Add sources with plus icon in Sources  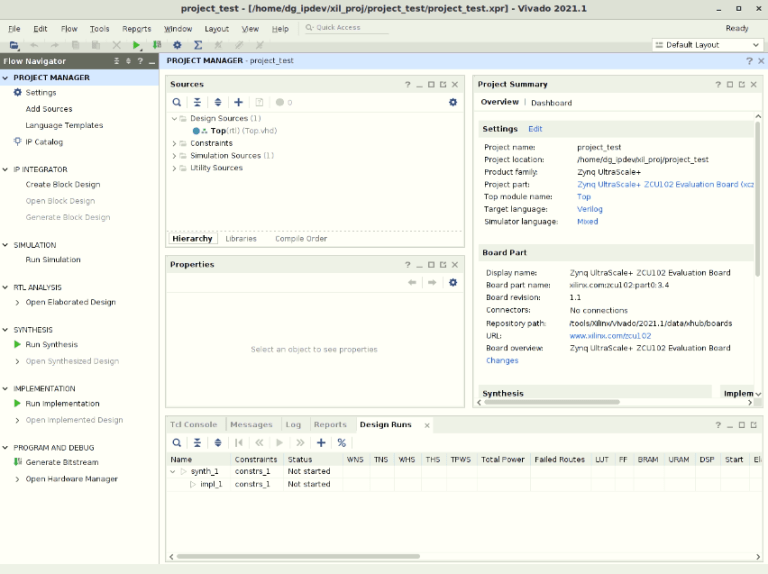pos(239,102)
